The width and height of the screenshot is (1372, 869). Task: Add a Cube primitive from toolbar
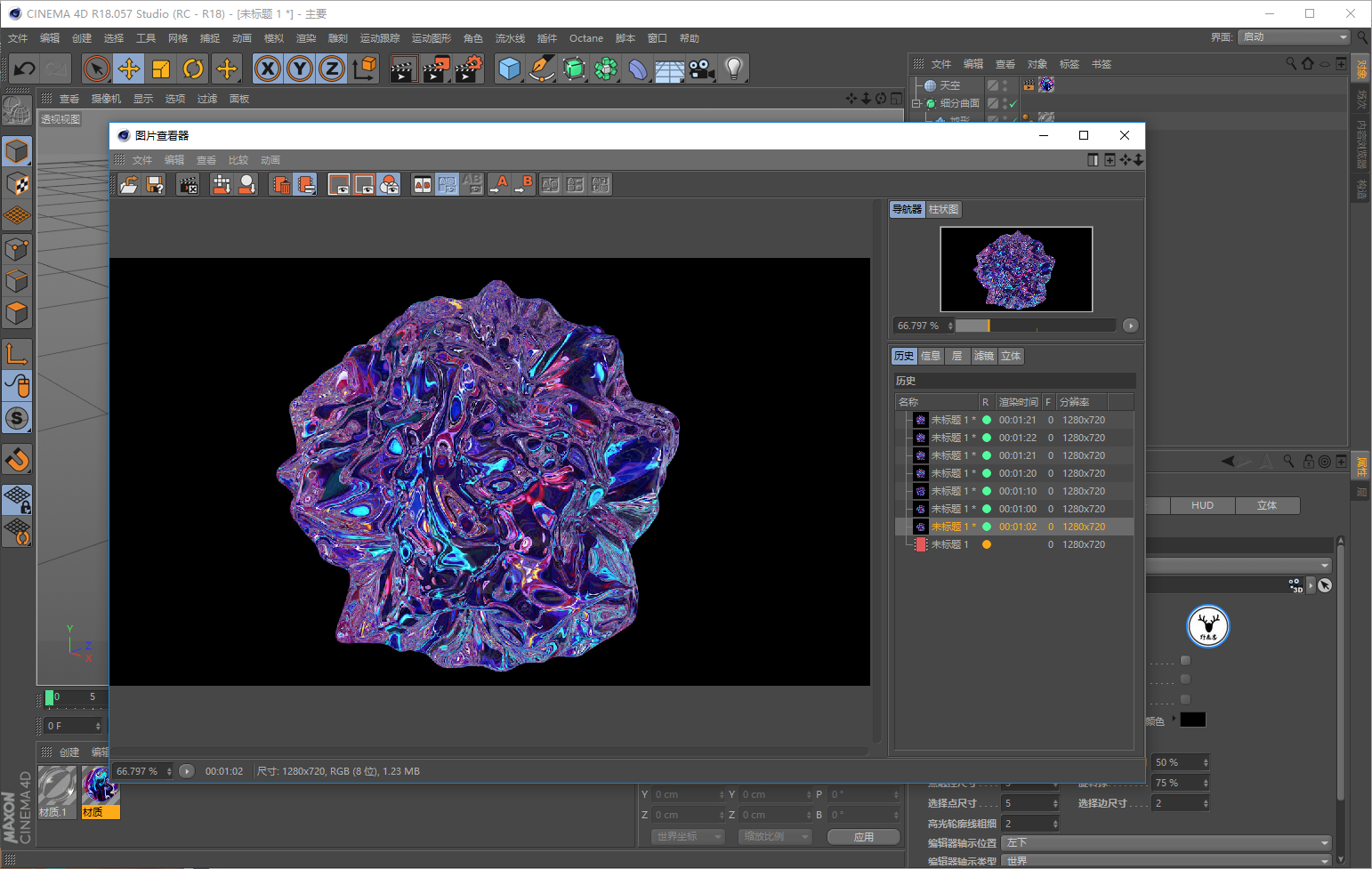509,68
